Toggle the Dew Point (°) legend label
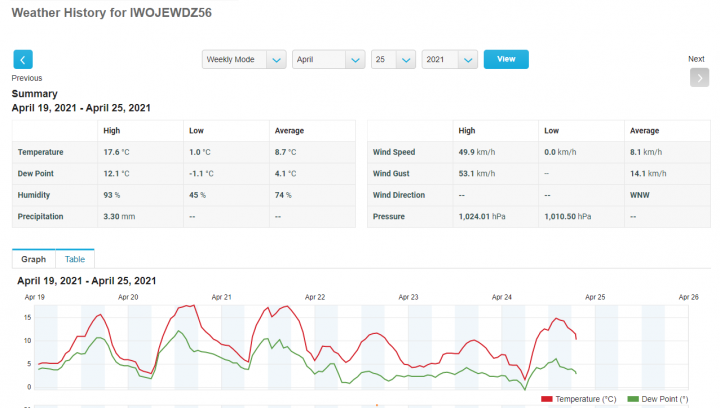 tap(665, 399)
